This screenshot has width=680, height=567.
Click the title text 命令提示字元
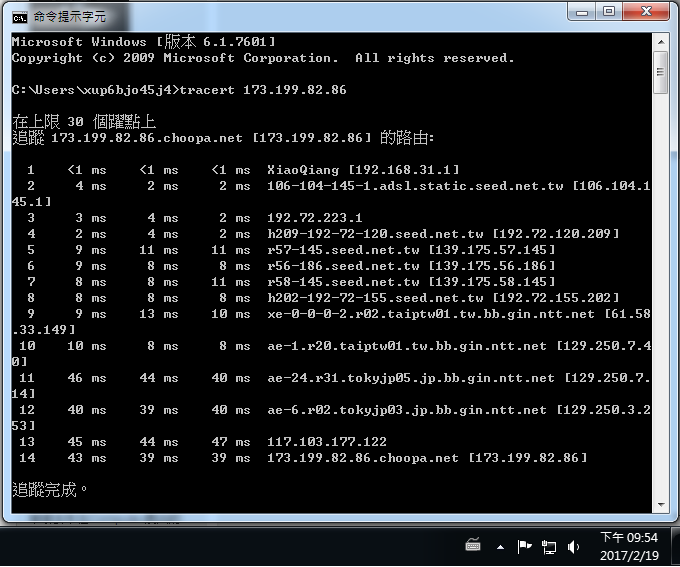pos(70,17)
